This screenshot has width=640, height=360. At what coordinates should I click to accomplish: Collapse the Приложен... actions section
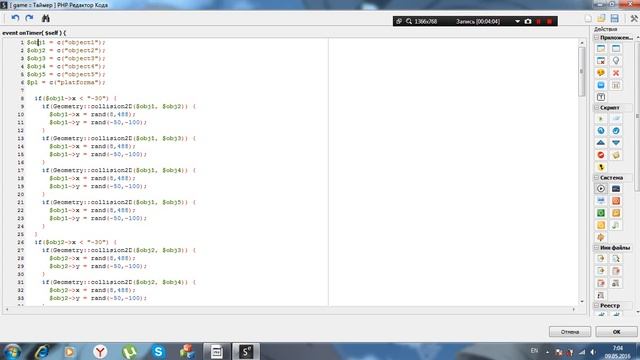pos(596,38)
